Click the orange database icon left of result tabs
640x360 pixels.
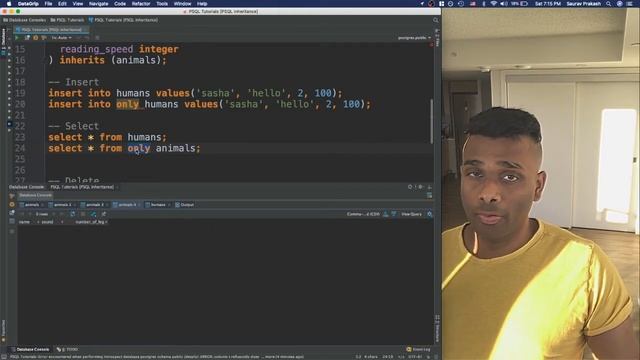(11, 205)
